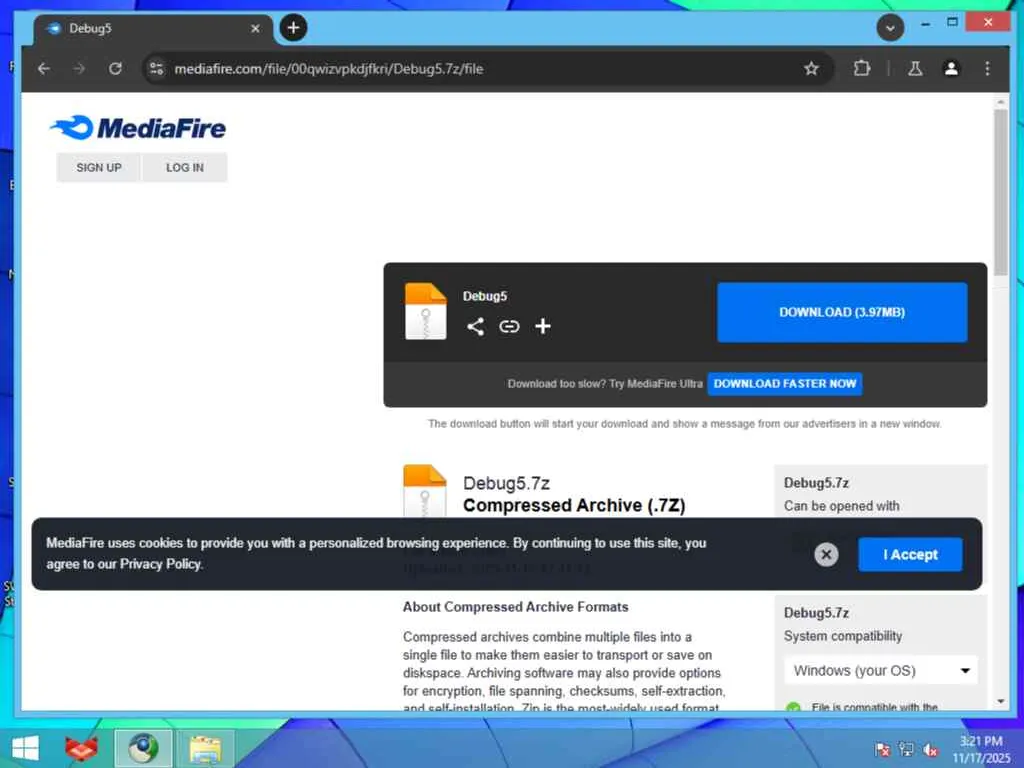Viewport: 1024px width, 768px height.
Task: Open the extensions puzzle icon
Action: click(x=862, y=69)
